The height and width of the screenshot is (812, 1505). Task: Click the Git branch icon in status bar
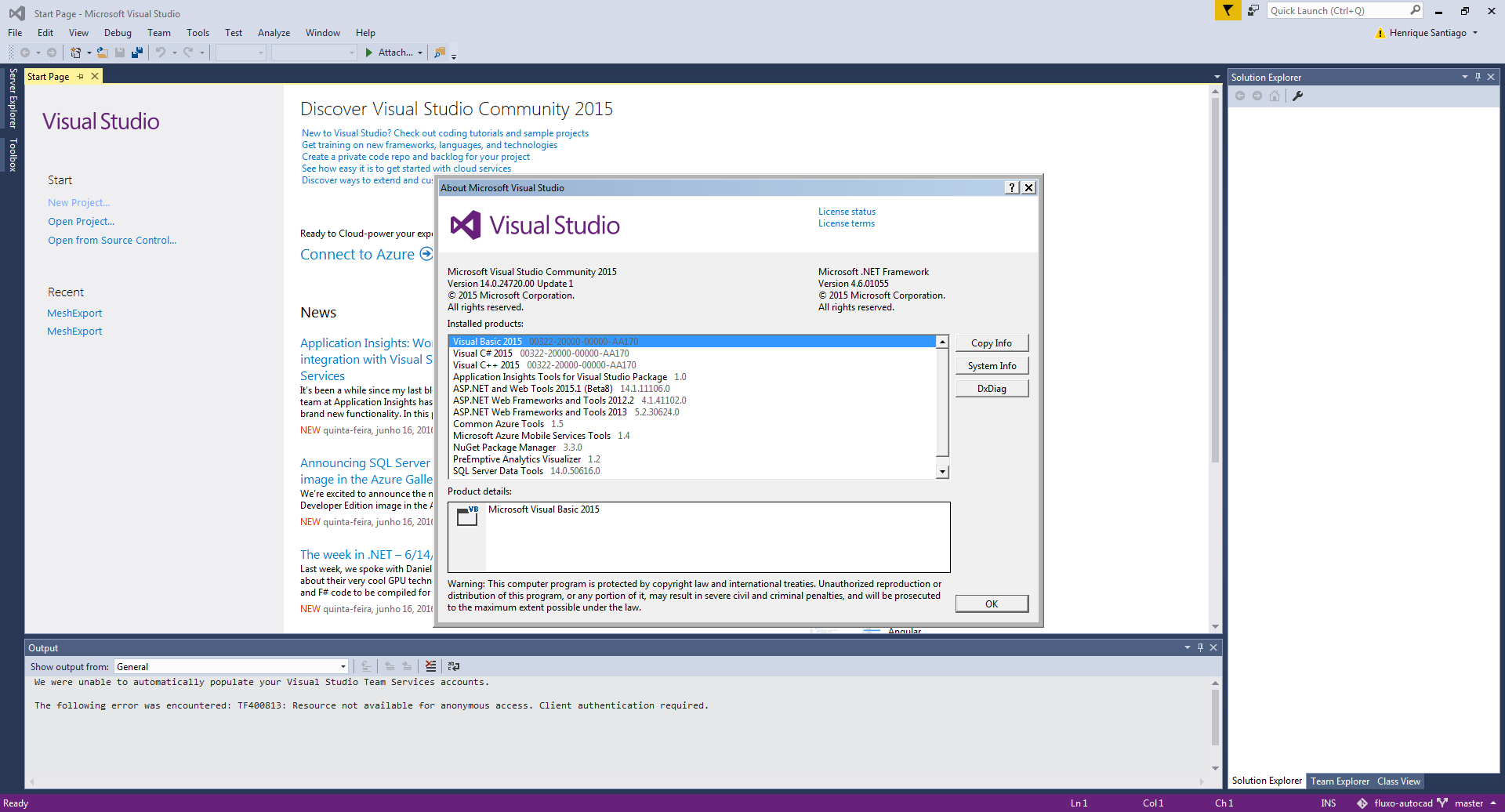[1442, 803]
